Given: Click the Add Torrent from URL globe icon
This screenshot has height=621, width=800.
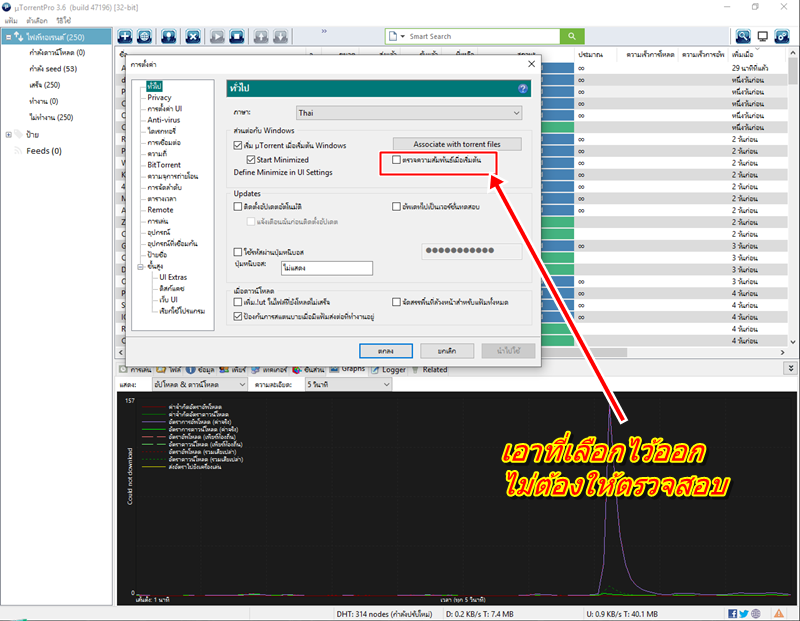Looking at the screenshot, I should [145, 36].
